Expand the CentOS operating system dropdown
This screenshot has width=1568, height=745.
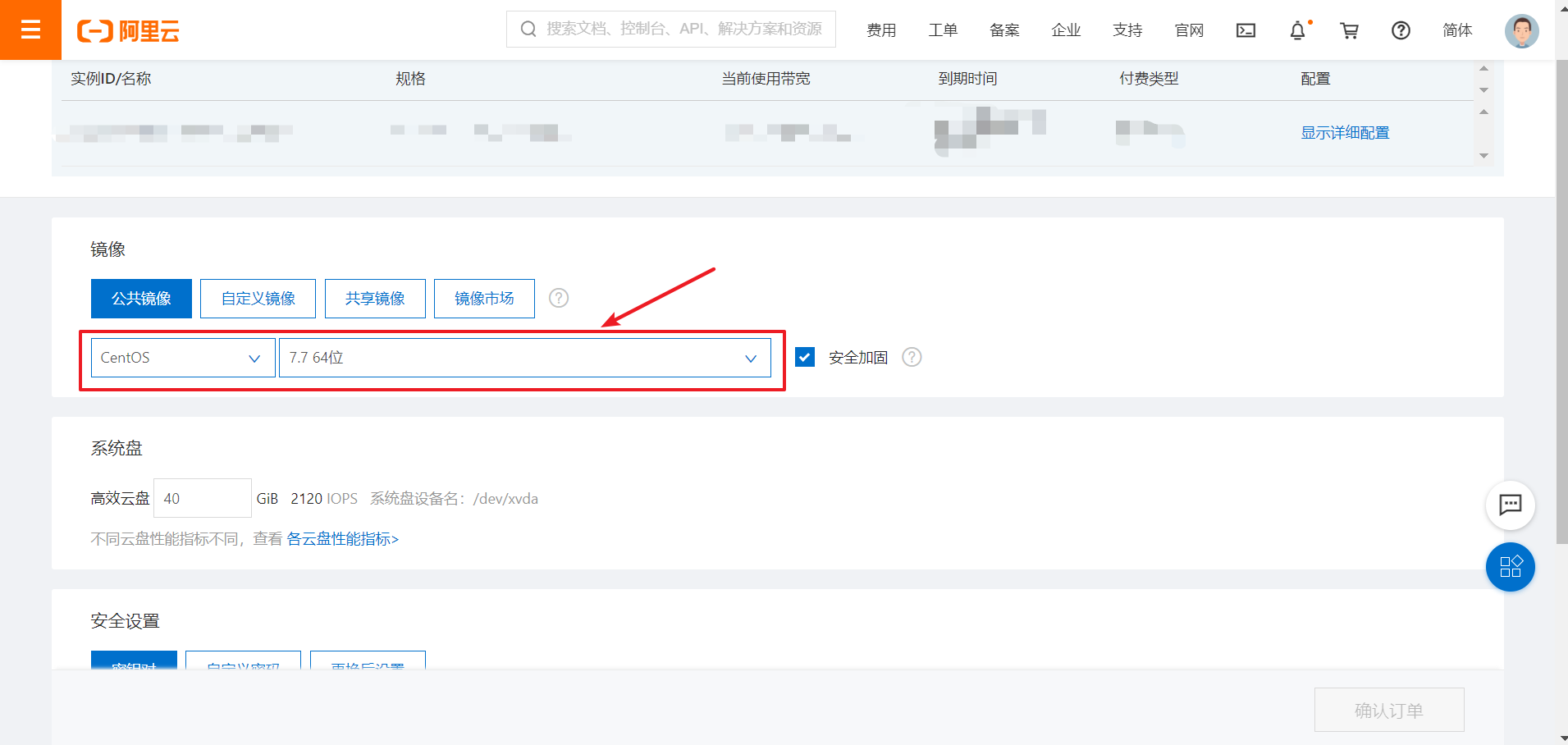pyautogui.click(x=183, y=358)
